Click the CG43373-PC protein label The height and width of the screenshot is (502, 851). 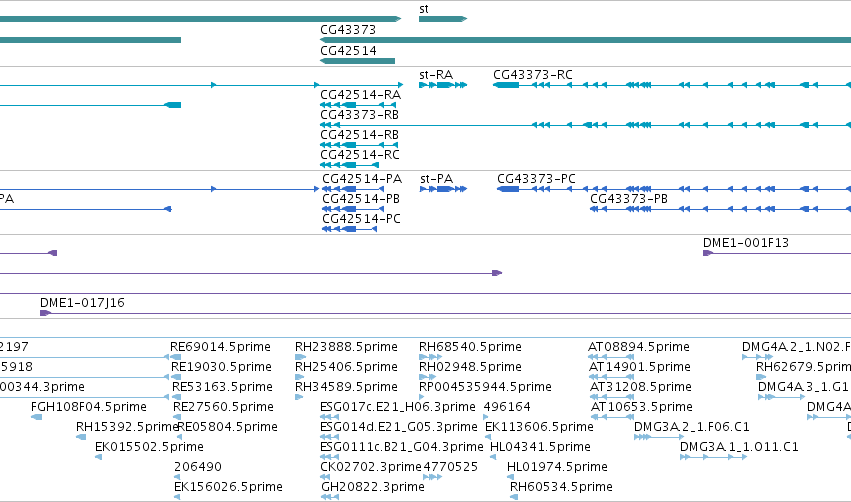(536, 179)
